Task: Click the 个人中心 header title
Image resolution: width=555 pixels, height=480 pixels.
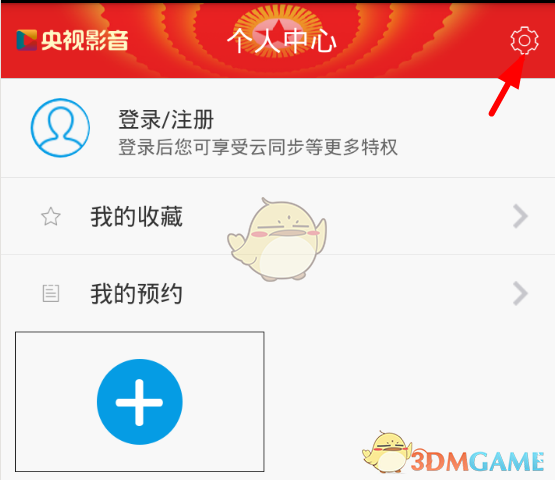Action: pyautogui.click(x=282, y=41)
